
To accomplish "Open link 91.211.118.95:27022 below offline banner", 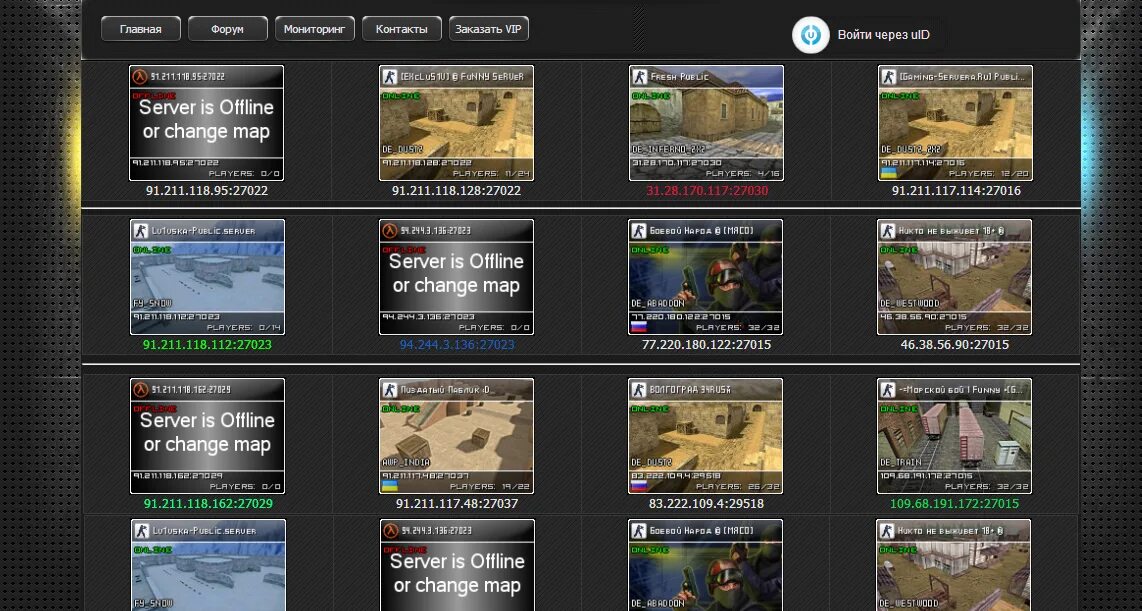I will [x=207, y=191].
